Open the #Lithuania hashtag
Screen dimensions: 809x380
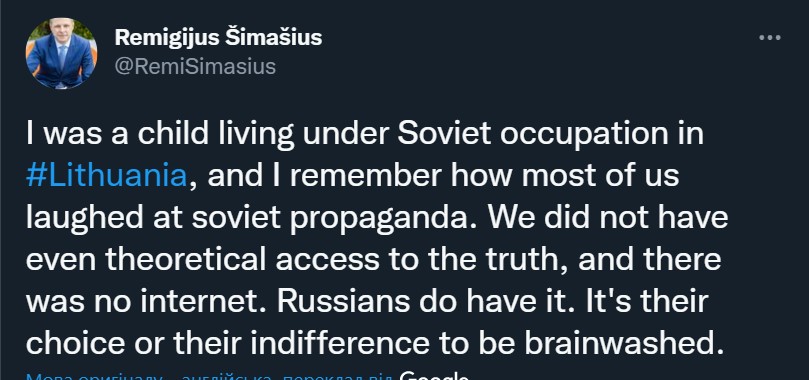[x=106, y=176]
